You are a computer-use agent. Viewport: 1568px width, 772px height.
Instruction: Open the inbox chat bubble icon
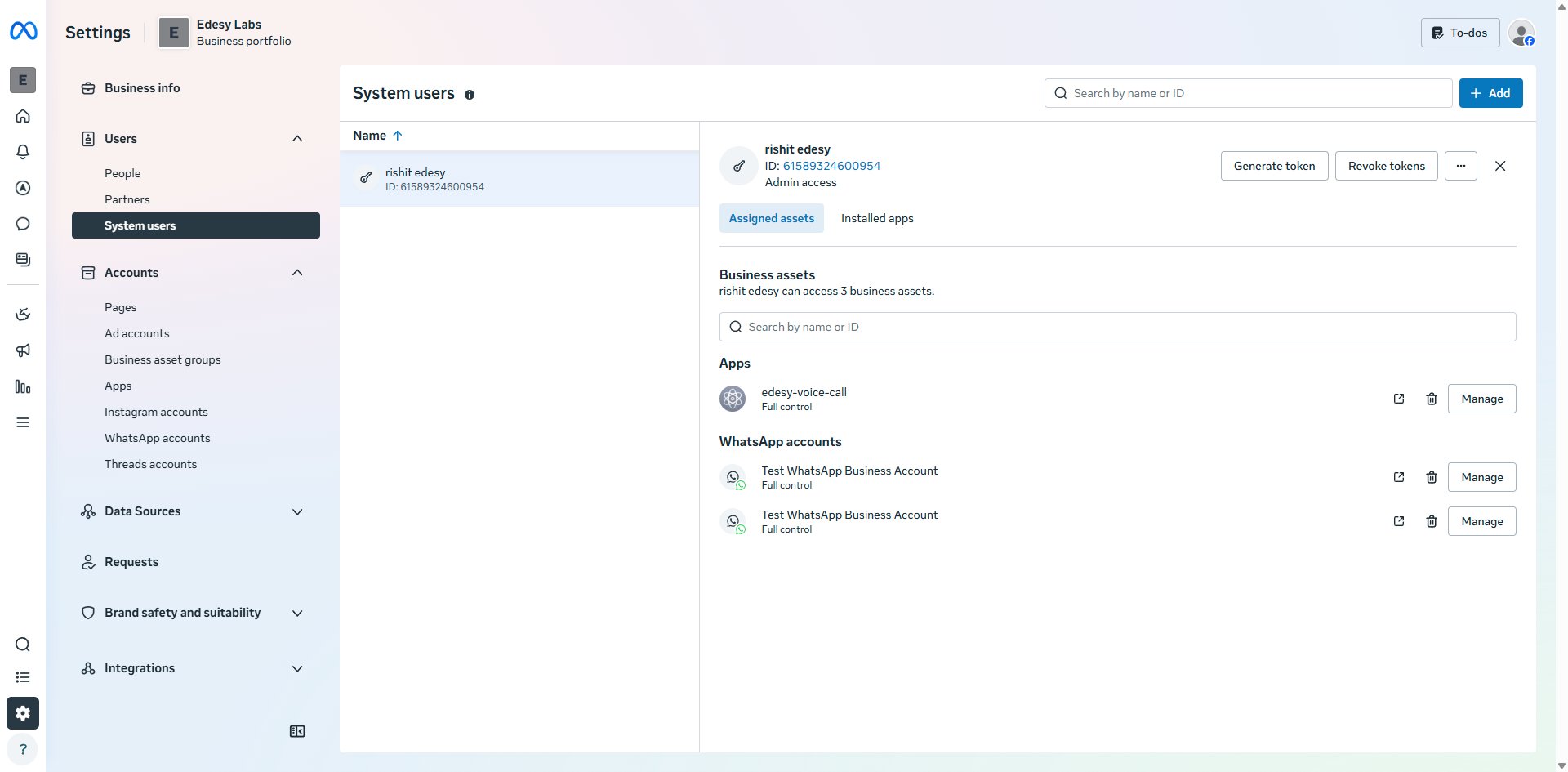tap(23, 224)
